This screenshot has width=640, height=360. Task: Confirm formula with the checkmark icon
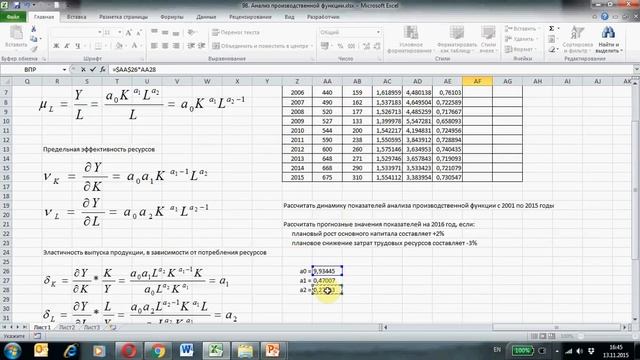(x=93, y=69)
